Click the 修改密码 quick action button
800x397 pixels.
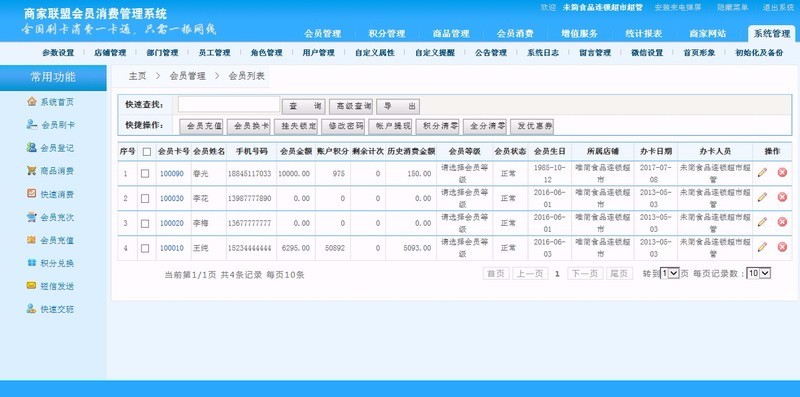(343, 127)
